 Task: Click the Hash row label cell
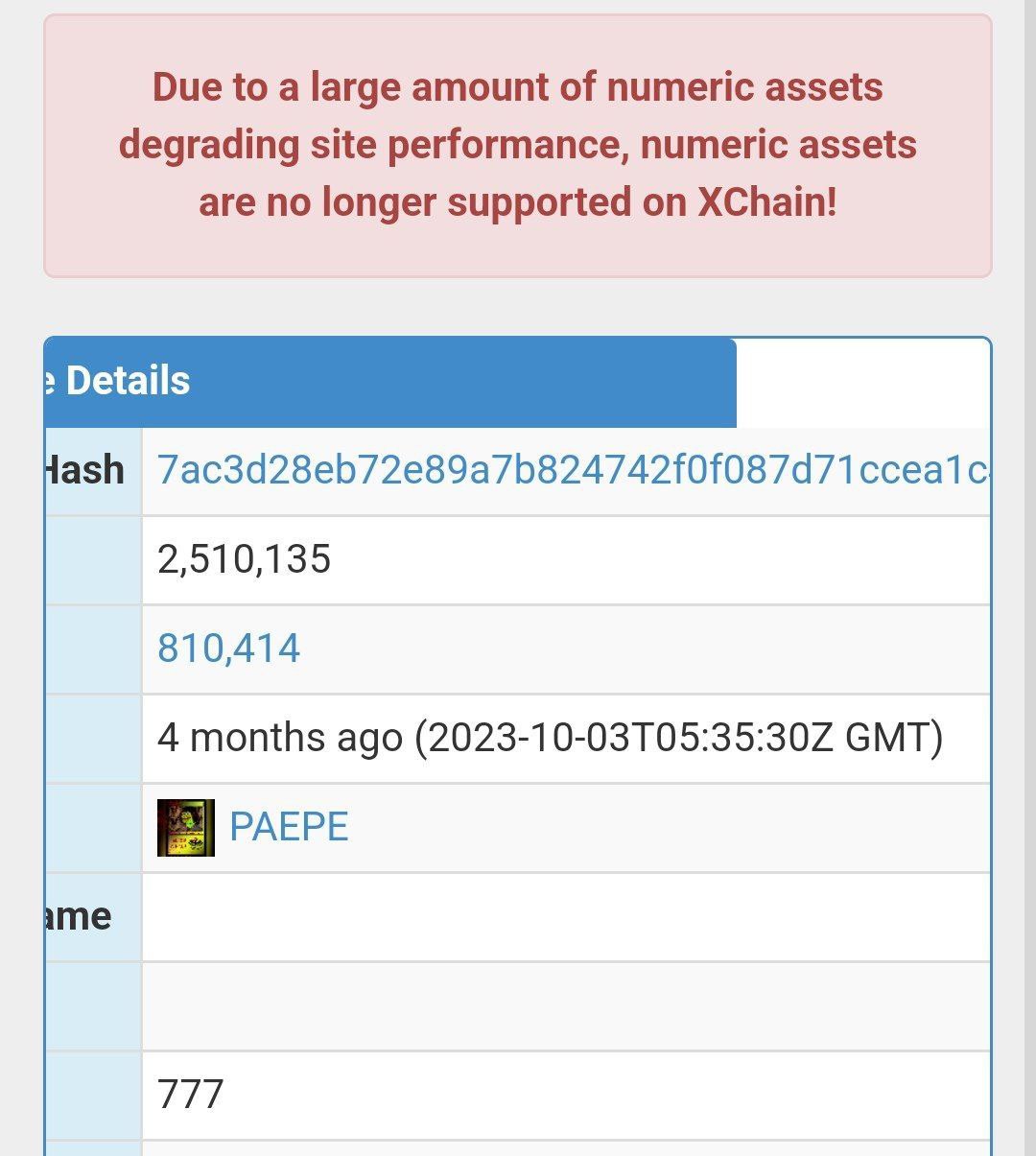point(93,471)
